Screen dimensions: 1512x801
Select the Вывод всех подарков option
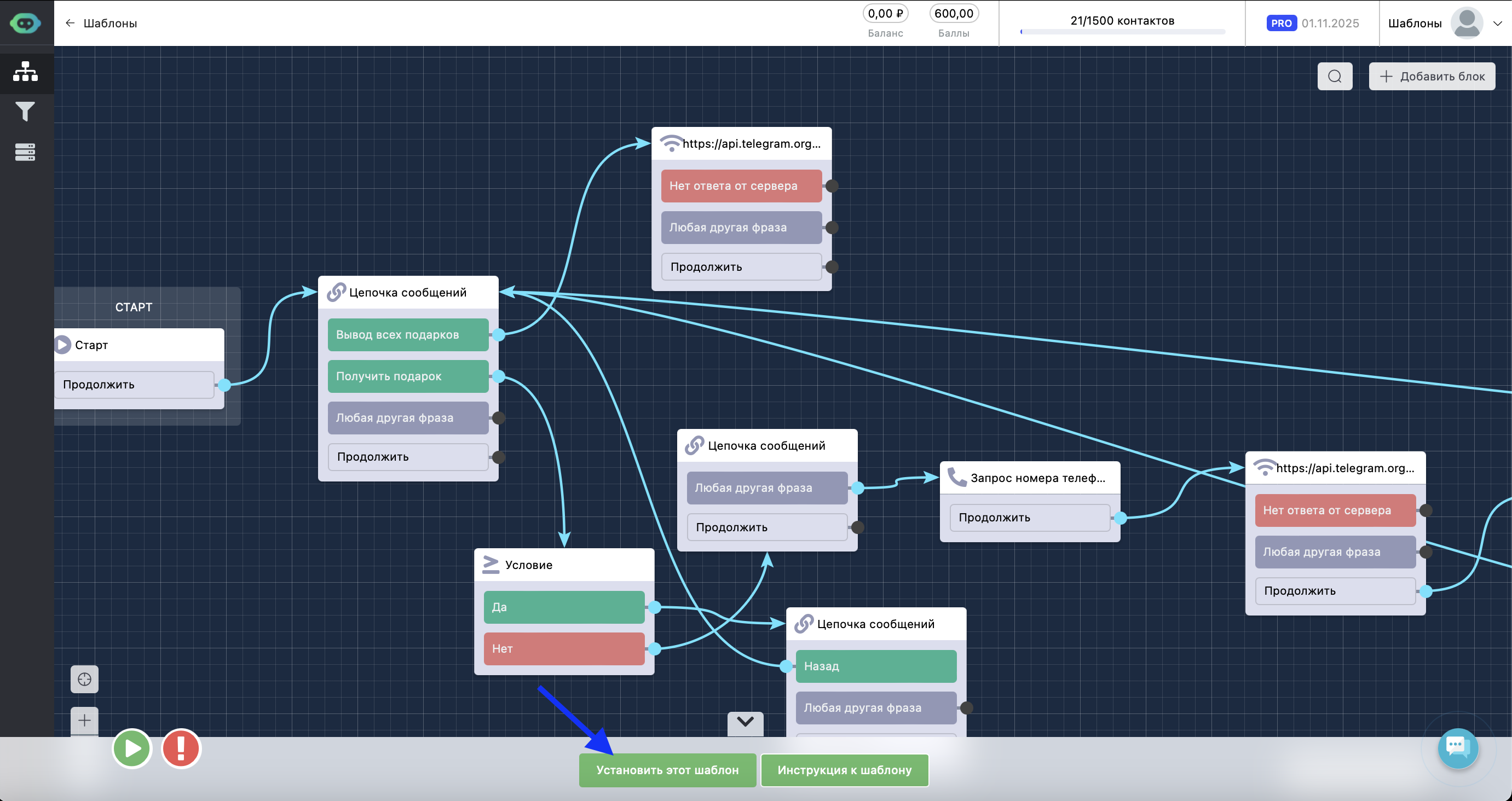(x=408, y=334)
